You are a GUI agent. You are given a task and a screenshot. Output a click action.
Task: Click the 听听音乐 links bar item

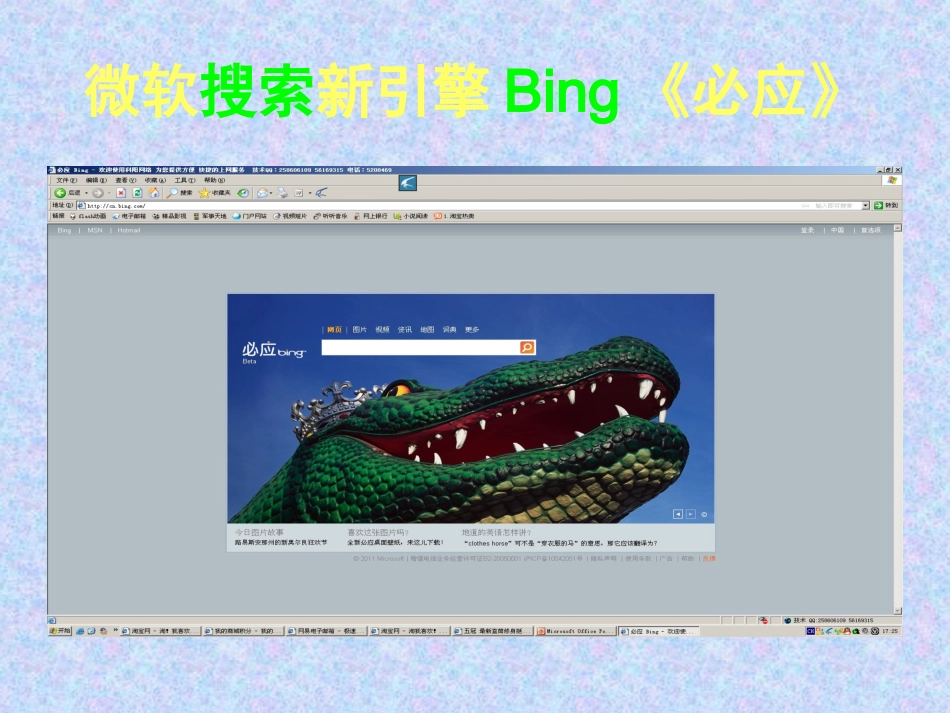(x=331, y=216)
